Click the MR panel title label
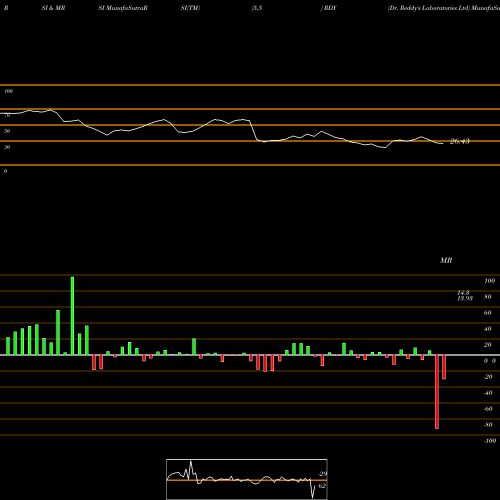The width and height of the screenshot is (500, 500). point(446,260)
